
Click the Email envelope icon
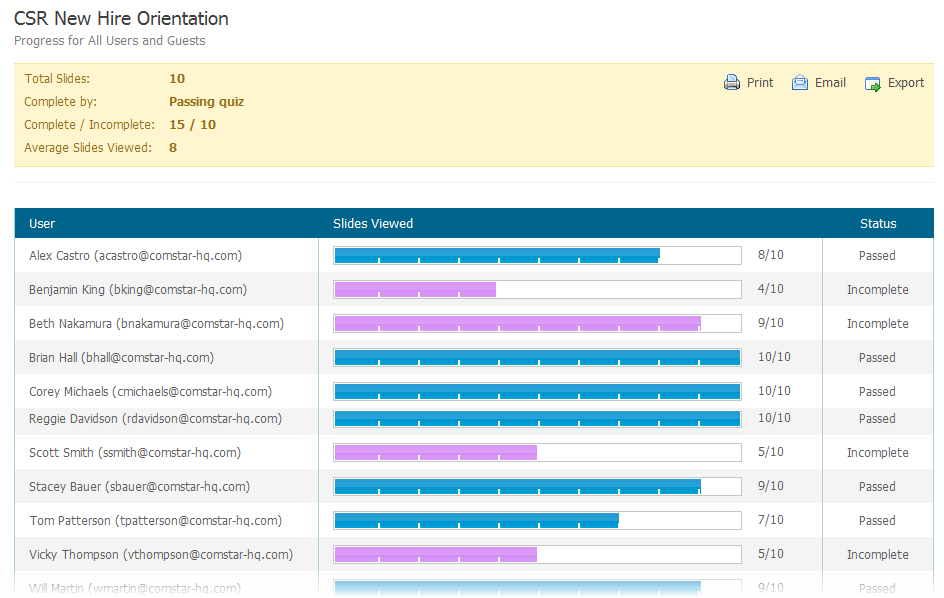coord(800,83)
